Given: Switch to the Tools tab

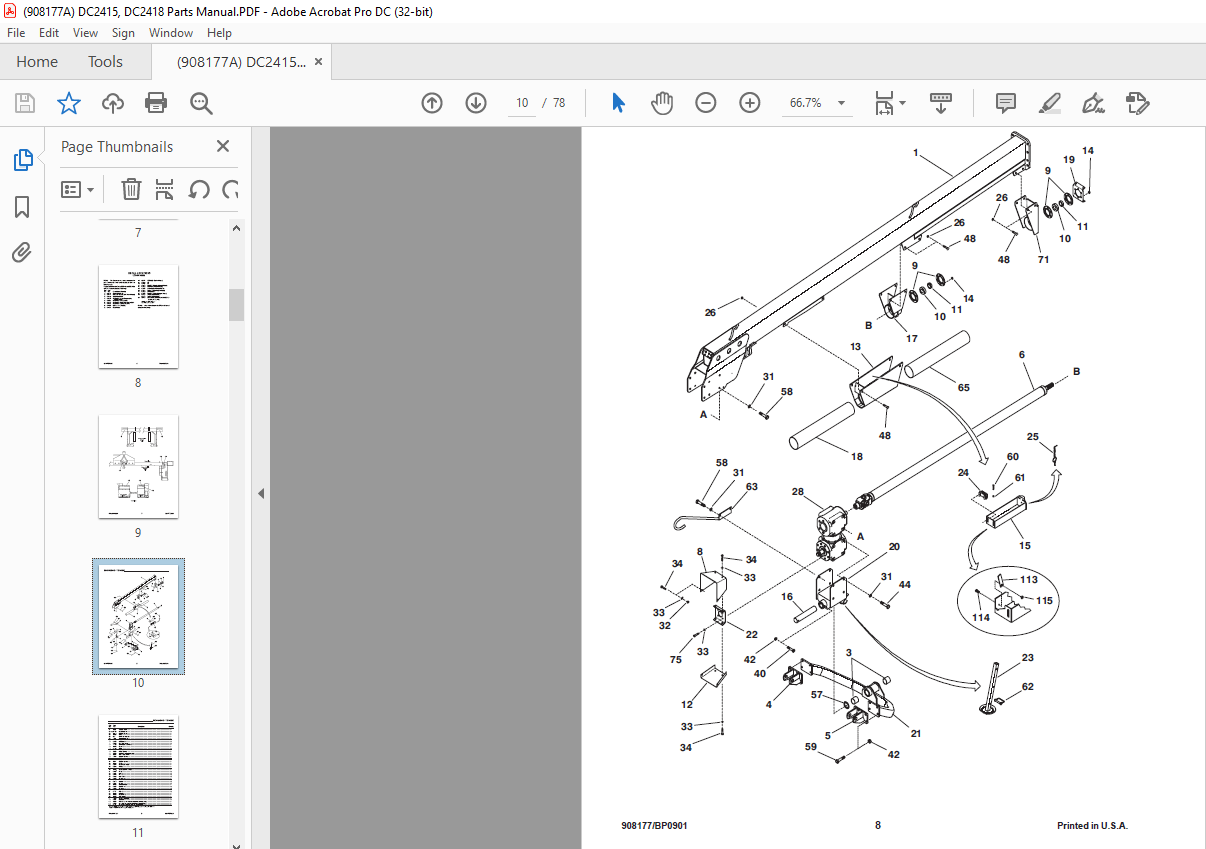Looking at the screenshot, I should pyautogui.click(x=105, y=62).
